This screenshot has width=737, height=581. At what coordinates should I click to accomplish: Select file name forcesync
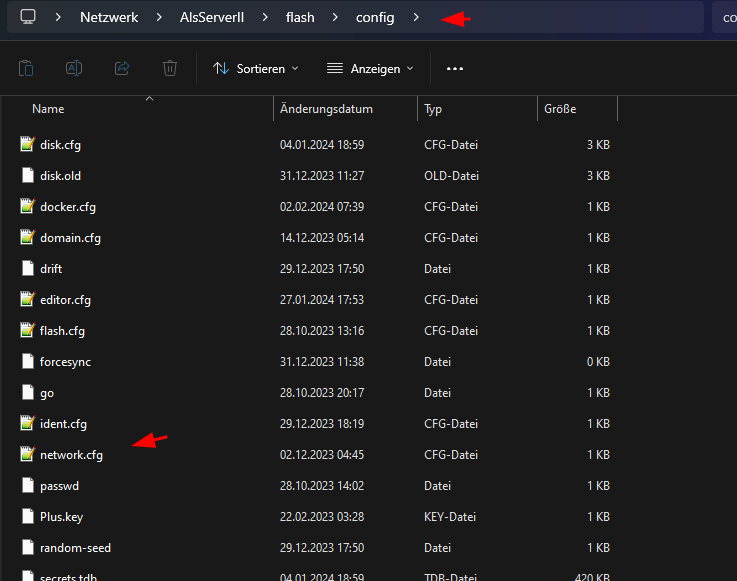65,362
